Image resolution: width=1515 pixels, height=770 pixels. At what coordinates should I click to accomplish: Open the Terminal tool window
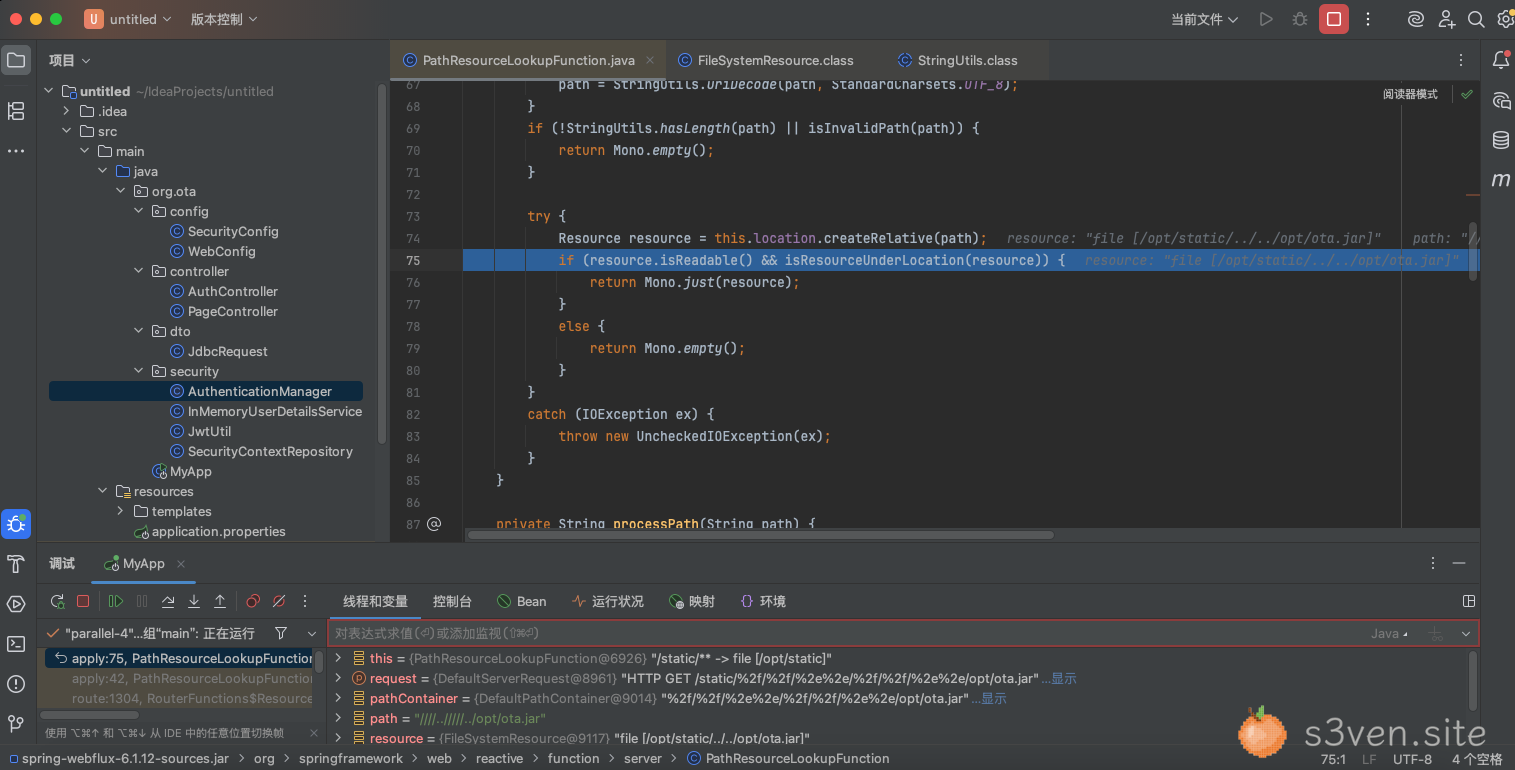point(16,644)
